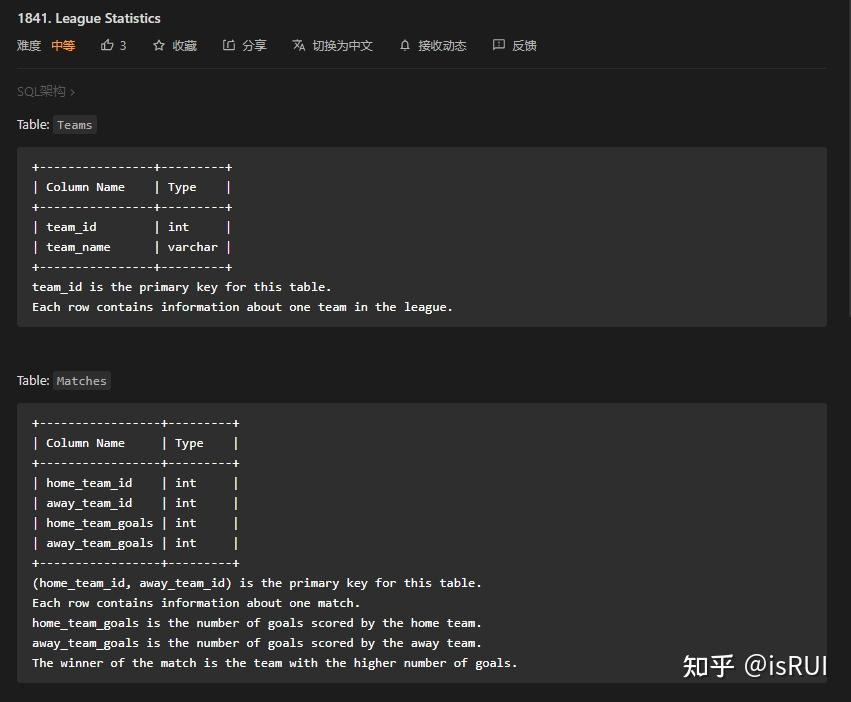The height and width of the screenshot is (702, 851).
Task: Click the bell icon for 接收动态
Action: 404,45
